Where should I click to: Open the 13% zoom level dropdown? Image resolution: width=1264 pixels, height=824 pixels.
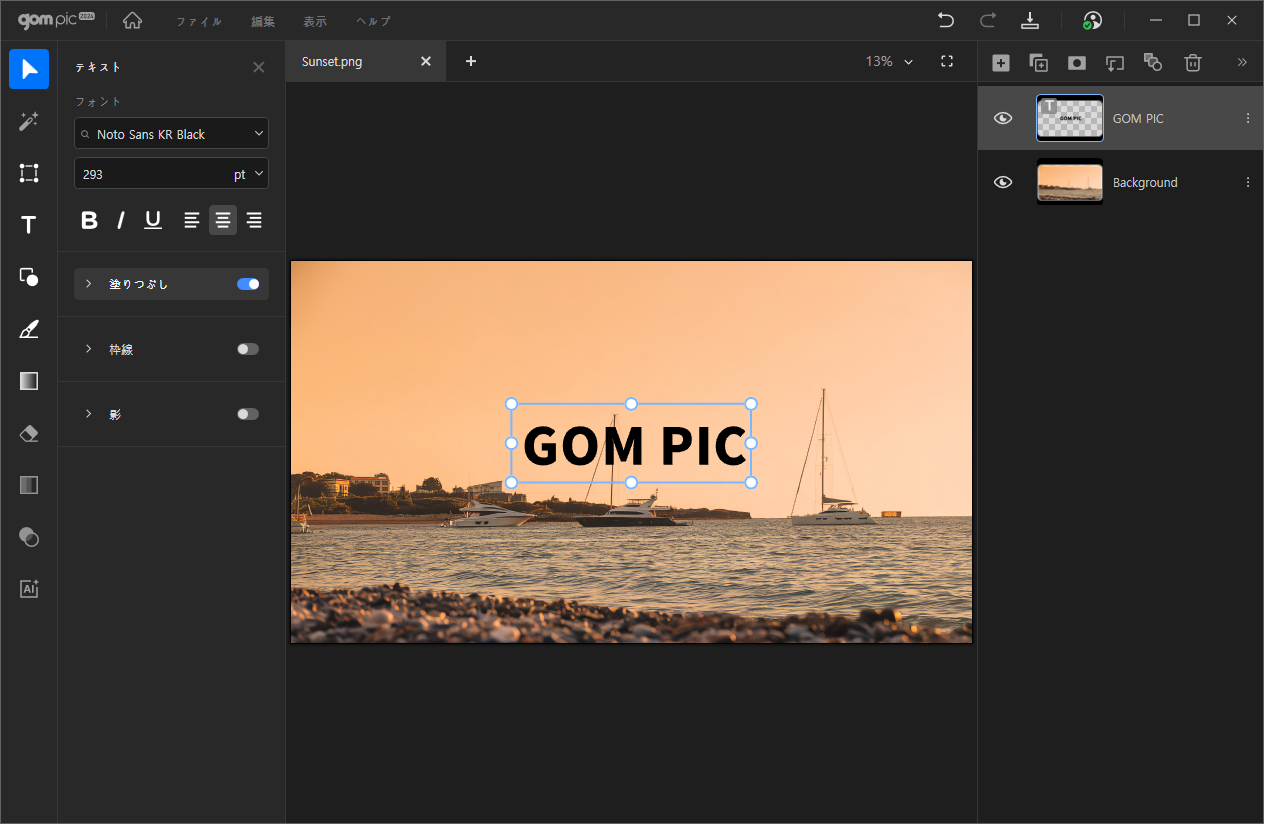(889, 62)
